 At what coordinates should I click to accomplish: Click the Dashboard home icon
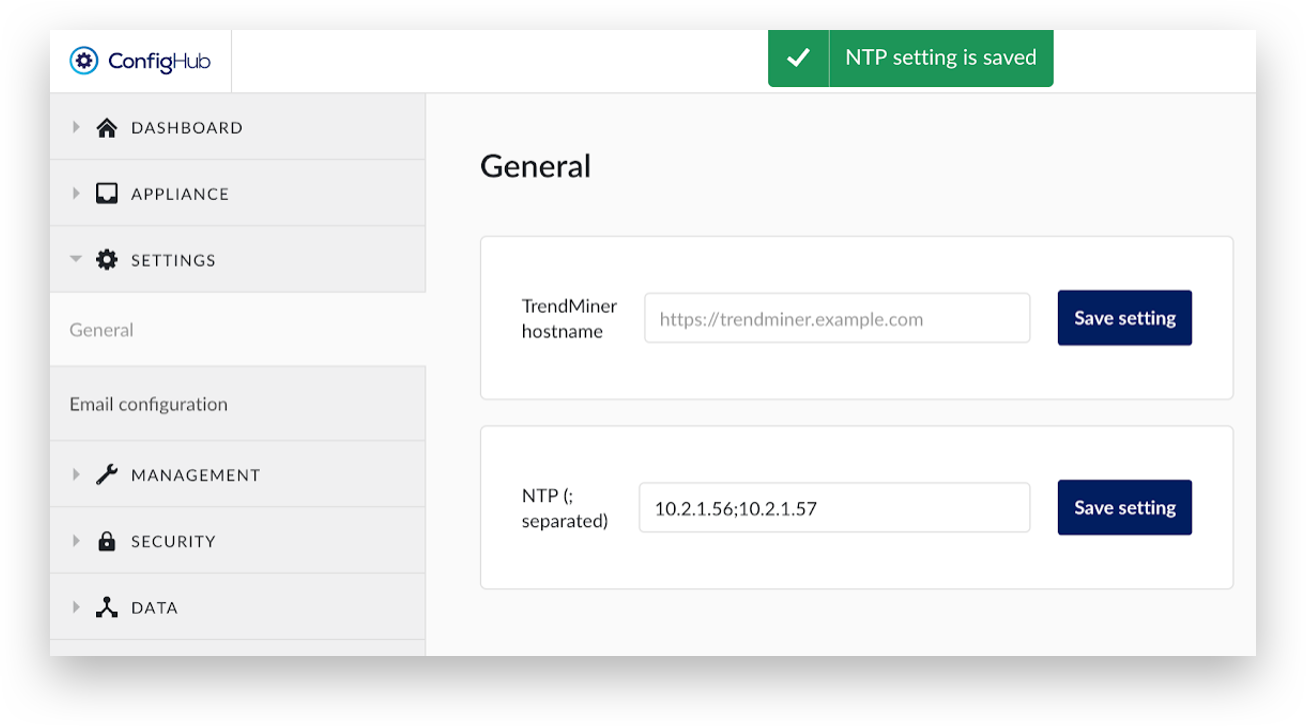coord(107,127)
